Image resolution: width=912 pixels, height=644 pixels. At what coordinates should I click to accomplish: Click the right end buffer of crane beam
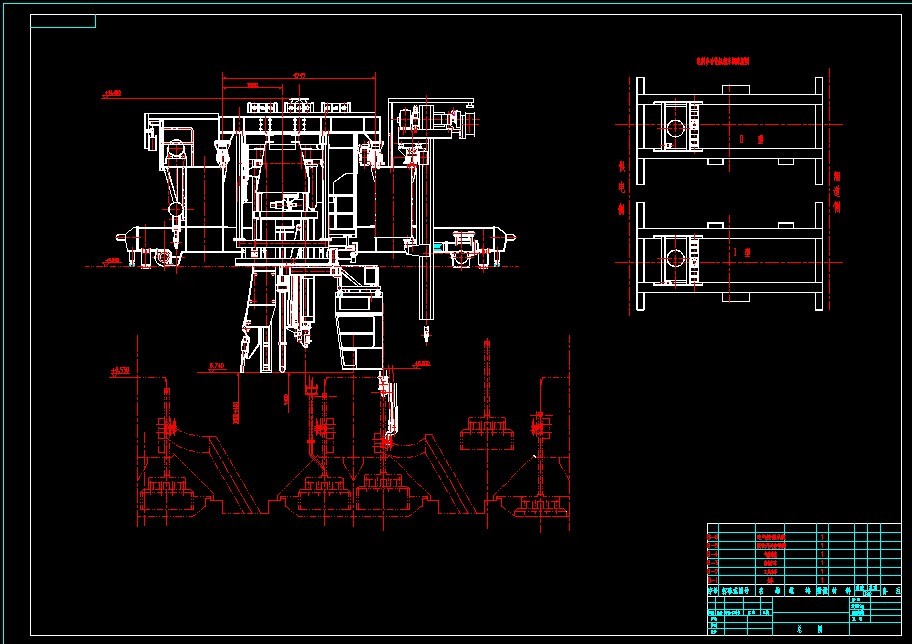(509, 238)
